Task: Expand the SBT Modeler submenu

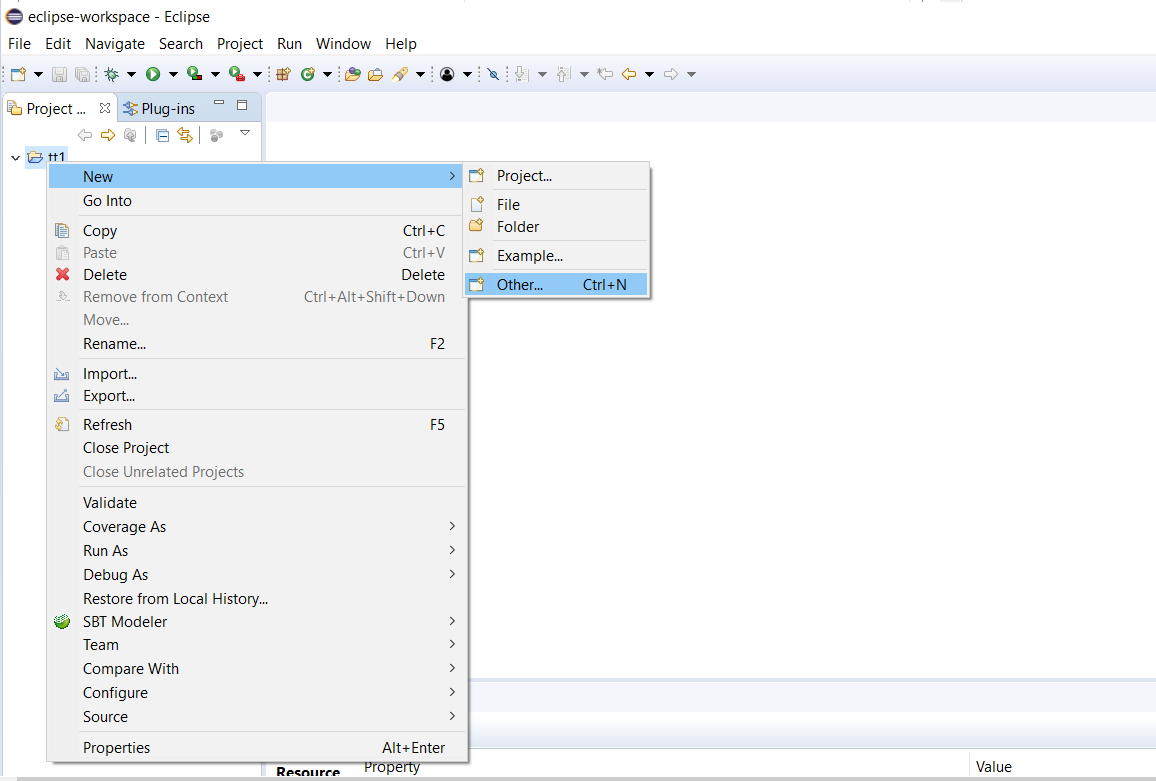Action: [x=256, y=622]
